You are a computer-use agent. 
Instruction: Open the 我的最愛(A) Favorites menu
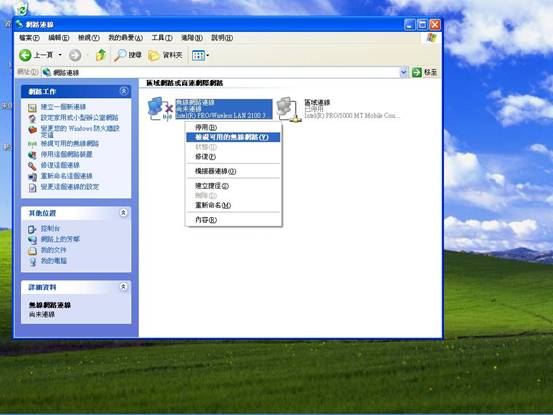coord(125,38)
